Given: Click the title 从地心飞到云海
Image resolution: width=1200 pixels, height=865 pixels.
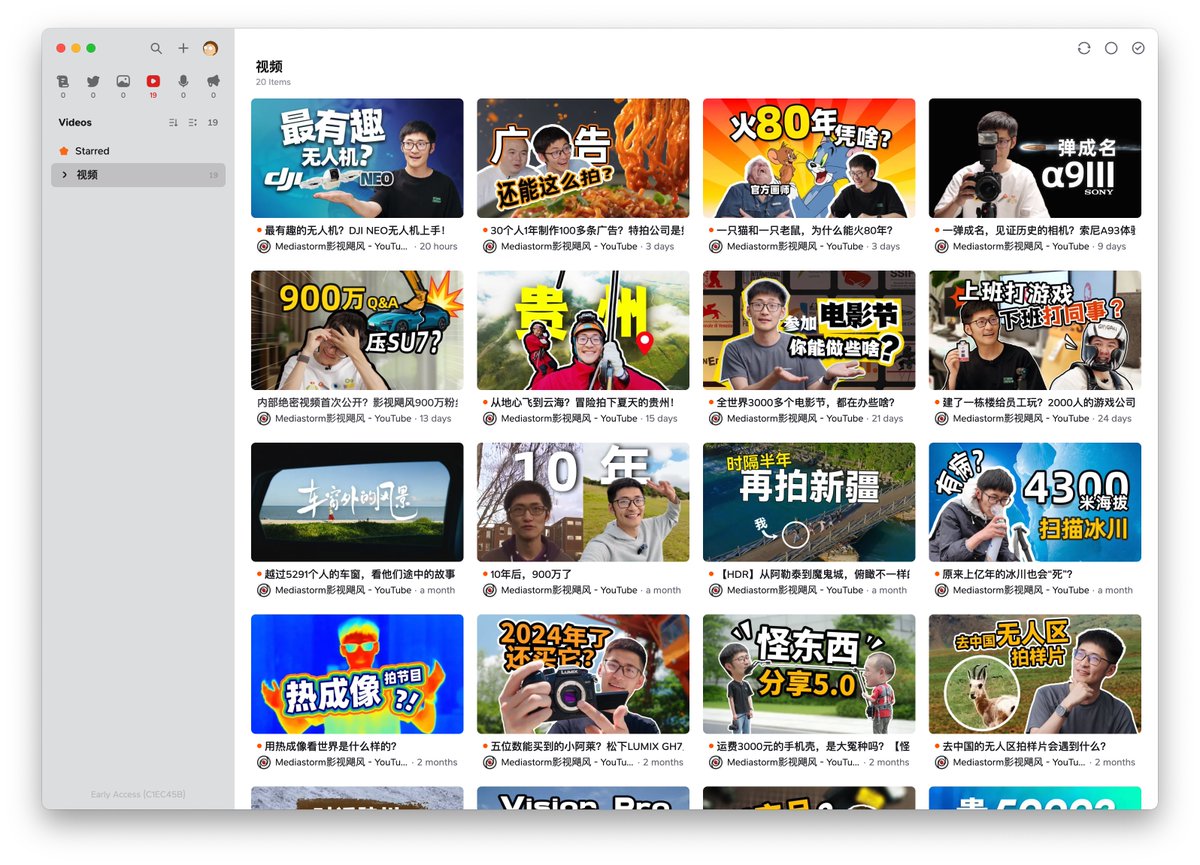Looking at the screenshot, I should pyautogui.click(x=582, y=402).
